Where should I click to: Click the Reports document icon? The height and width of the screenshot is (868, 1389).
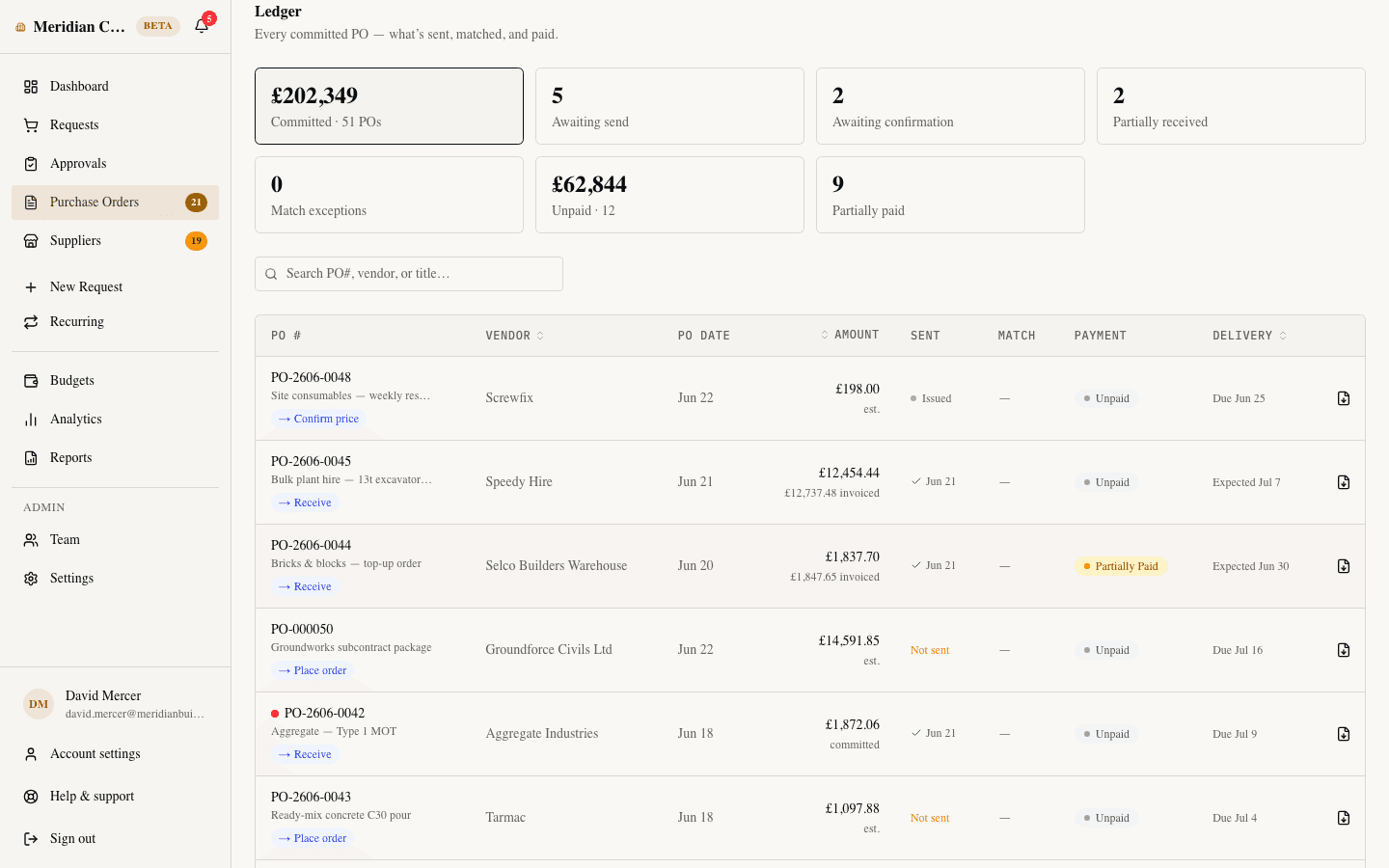(x=31, y=458)
